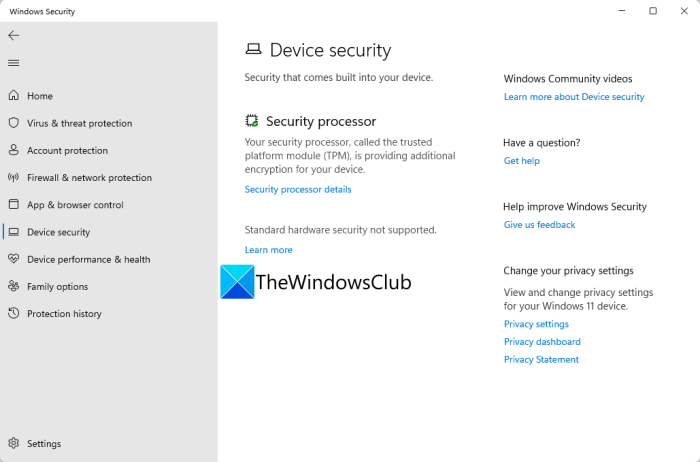Viewport: 700px width, 462px height.
Task: Click the Firewall & network protection icon
Action: point(14,177)
